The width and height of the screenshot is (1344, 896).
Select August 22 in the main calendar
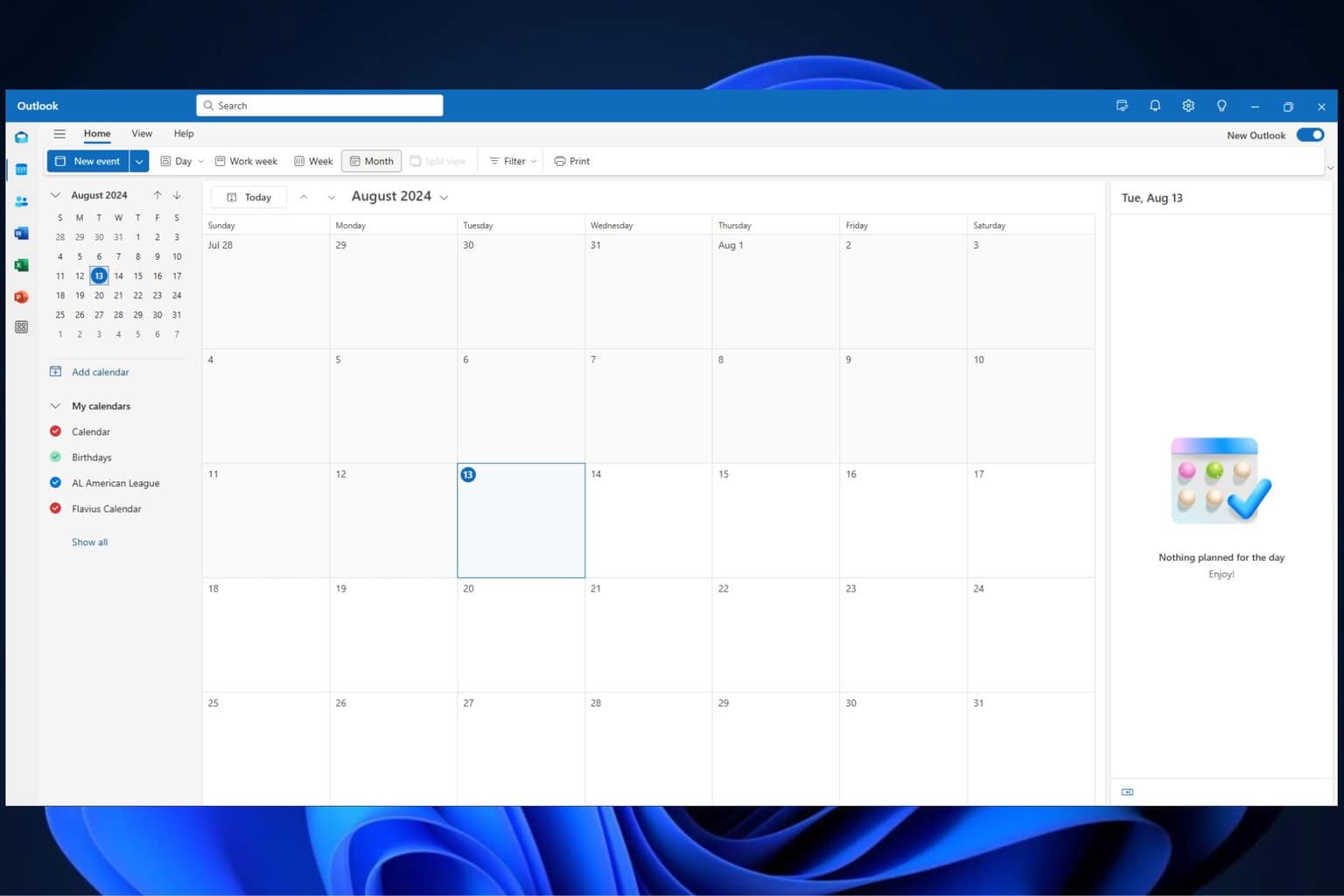(775, 634)
